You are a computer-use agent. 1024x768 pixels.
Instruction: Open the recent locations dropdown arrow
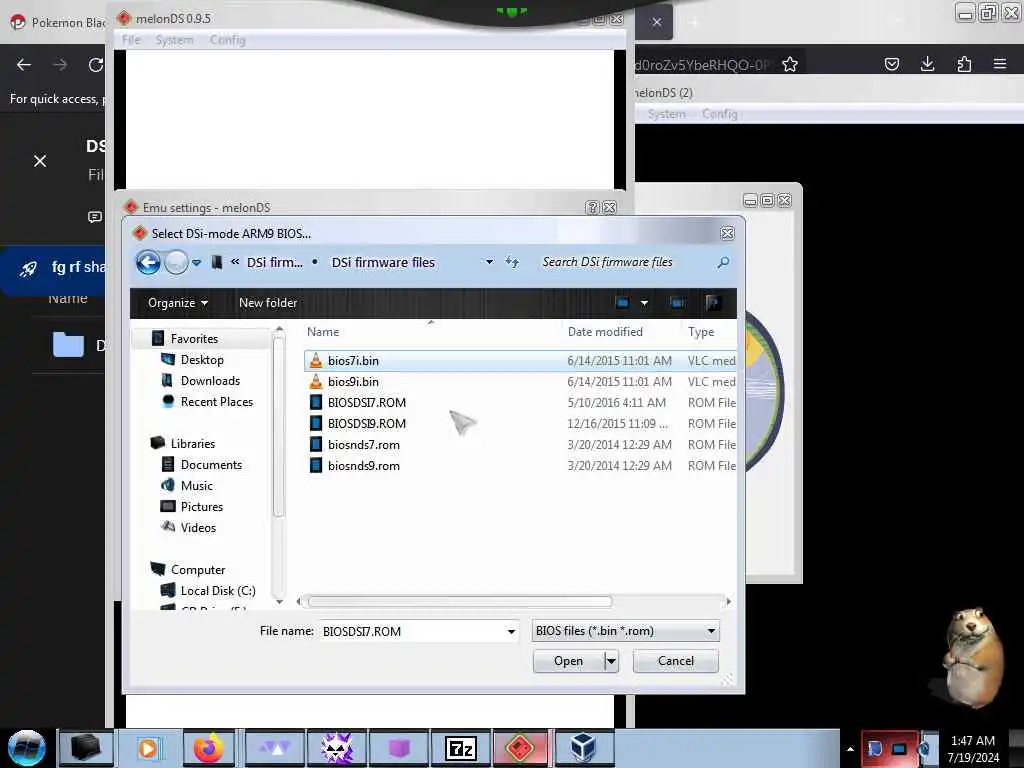tap(196, 263)
